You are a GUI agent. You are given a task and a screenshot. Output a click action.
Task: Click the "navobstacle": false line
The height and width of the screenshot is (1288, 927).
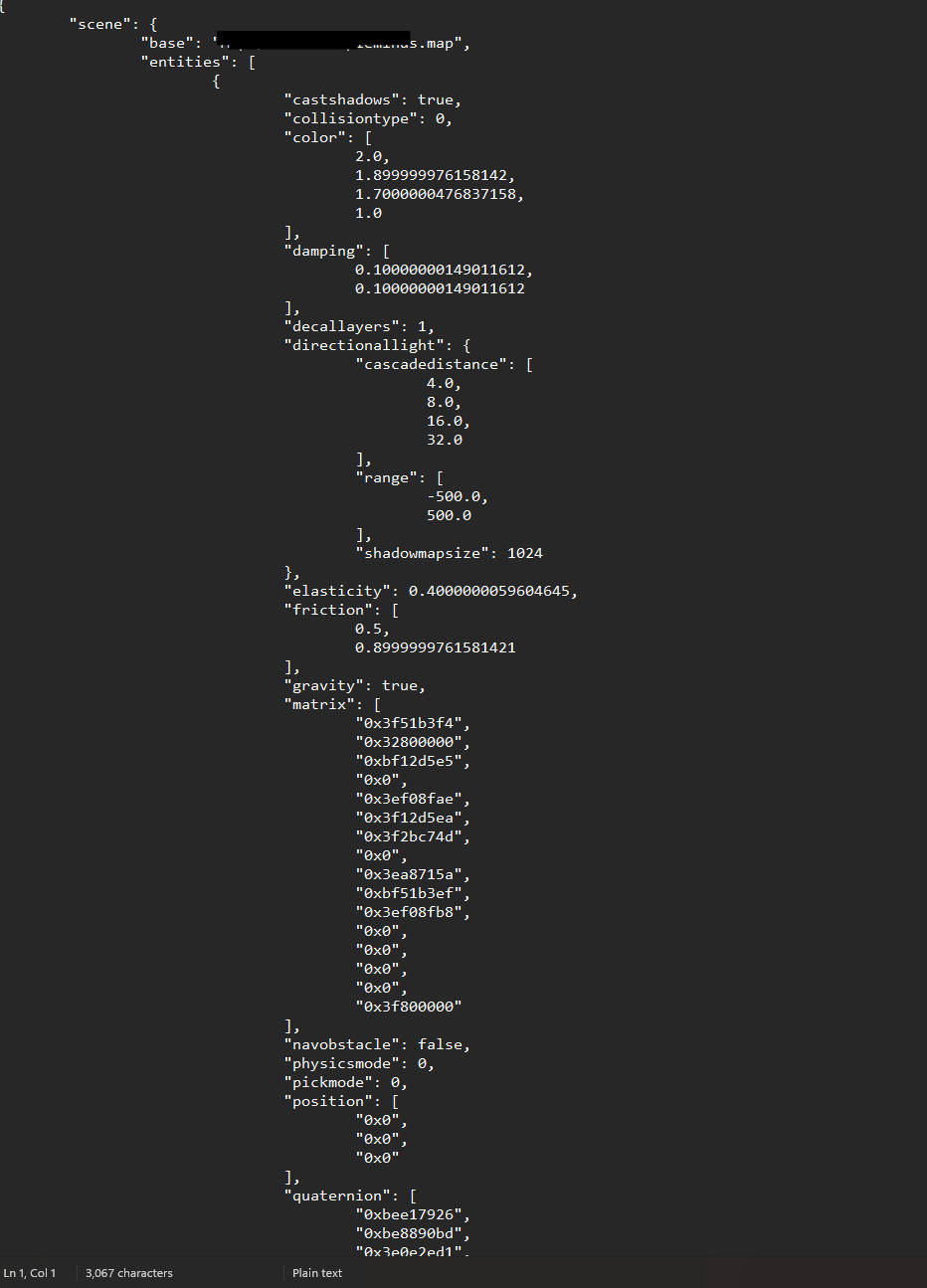point(377,1044)
